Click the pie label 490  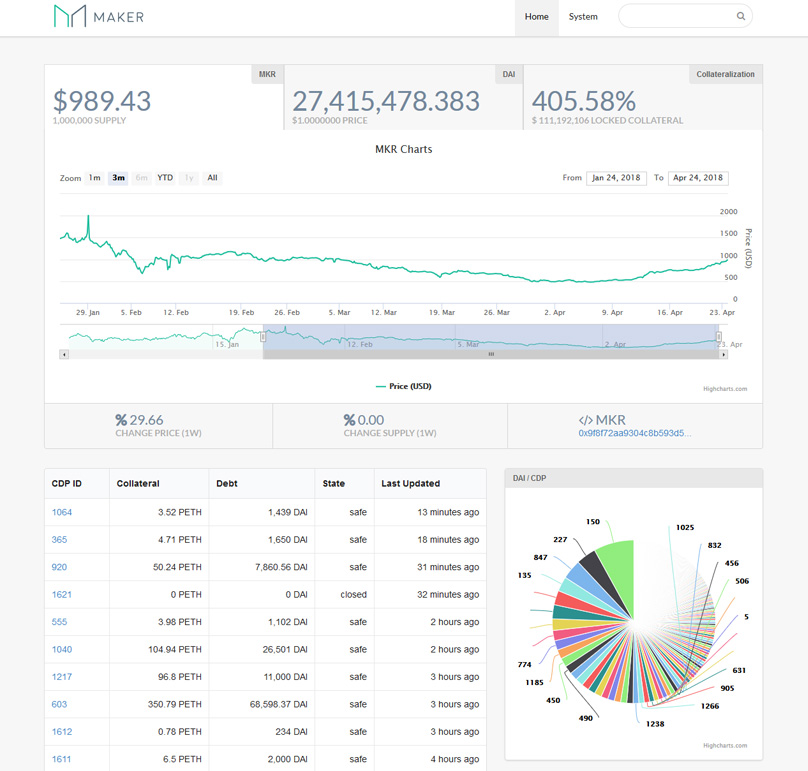[x=585, y=718]
